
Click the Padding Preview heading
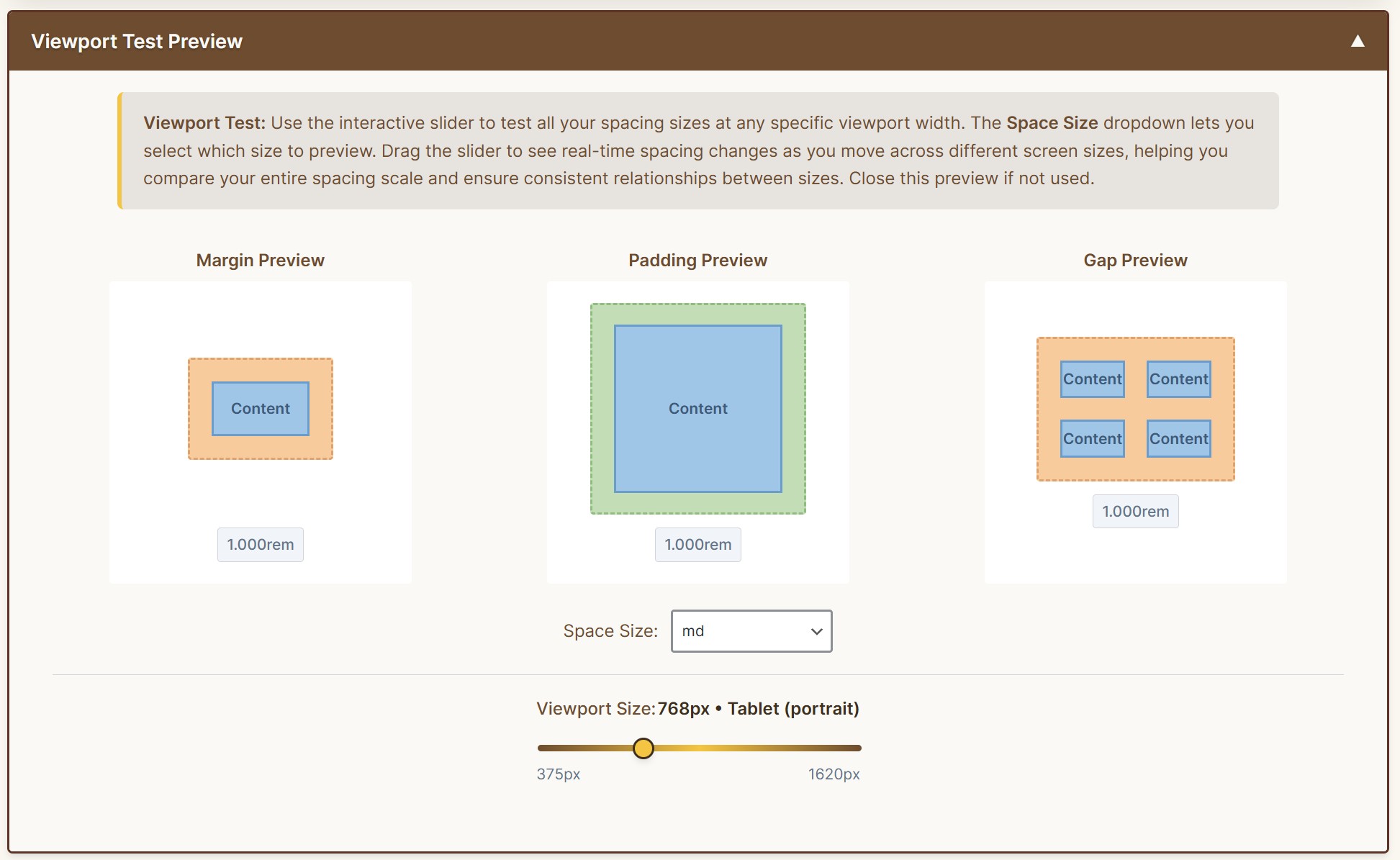[x=697, y=261]
